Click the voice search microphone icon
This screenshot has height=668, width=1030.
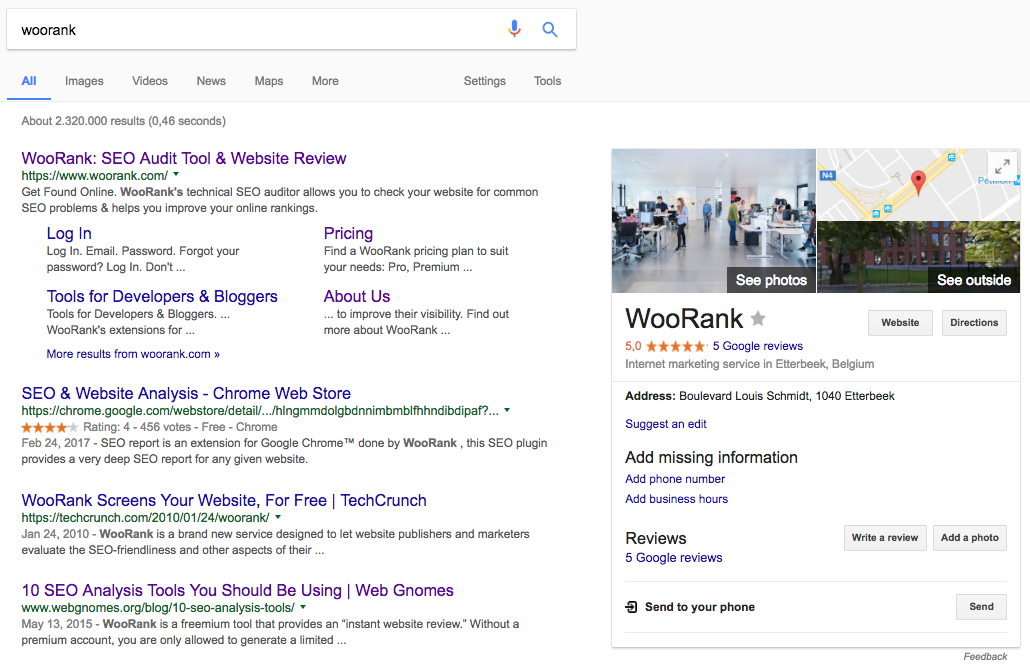514,29
